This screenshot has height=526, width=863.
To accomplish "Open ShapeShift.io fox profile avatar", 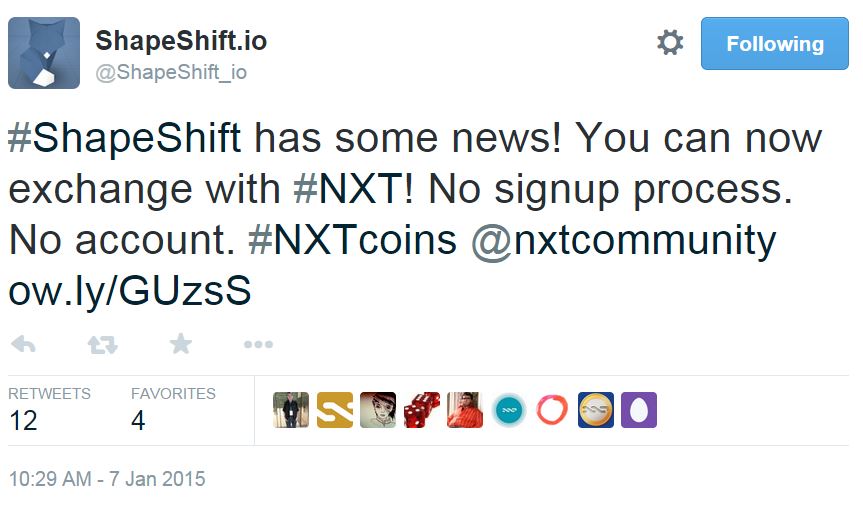I will [x=44, y=53].
